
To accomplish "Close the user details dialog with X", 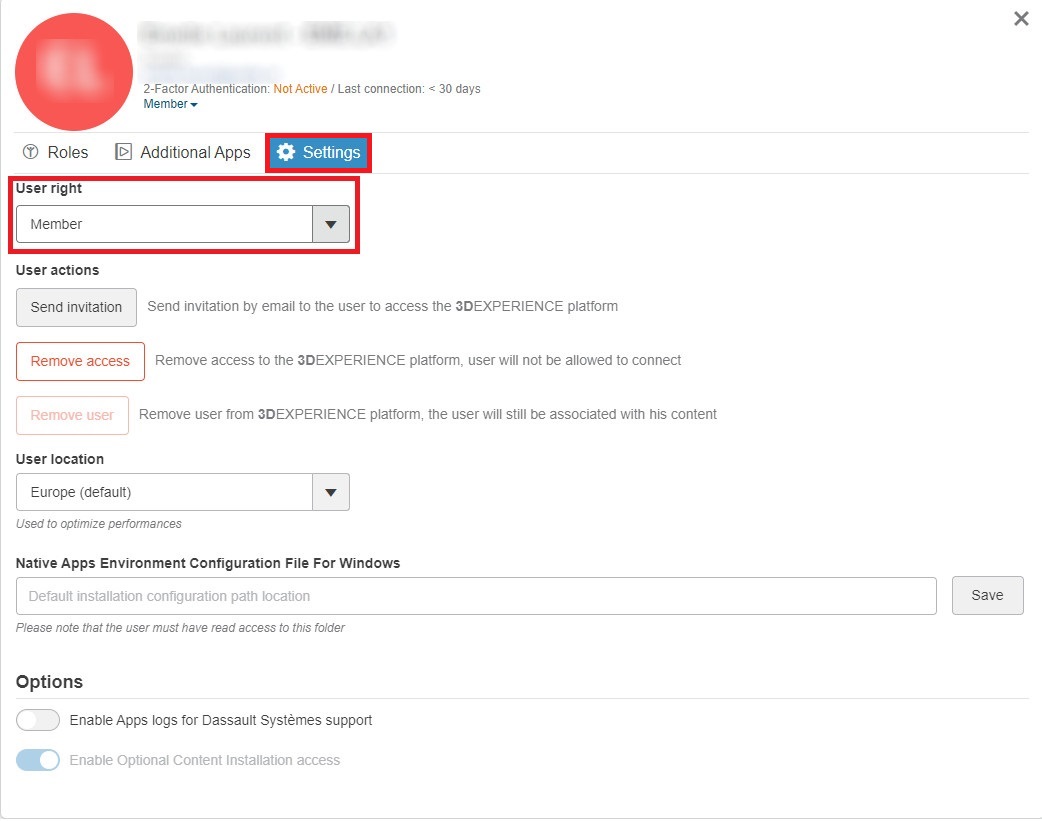I will click(1021, 19).
